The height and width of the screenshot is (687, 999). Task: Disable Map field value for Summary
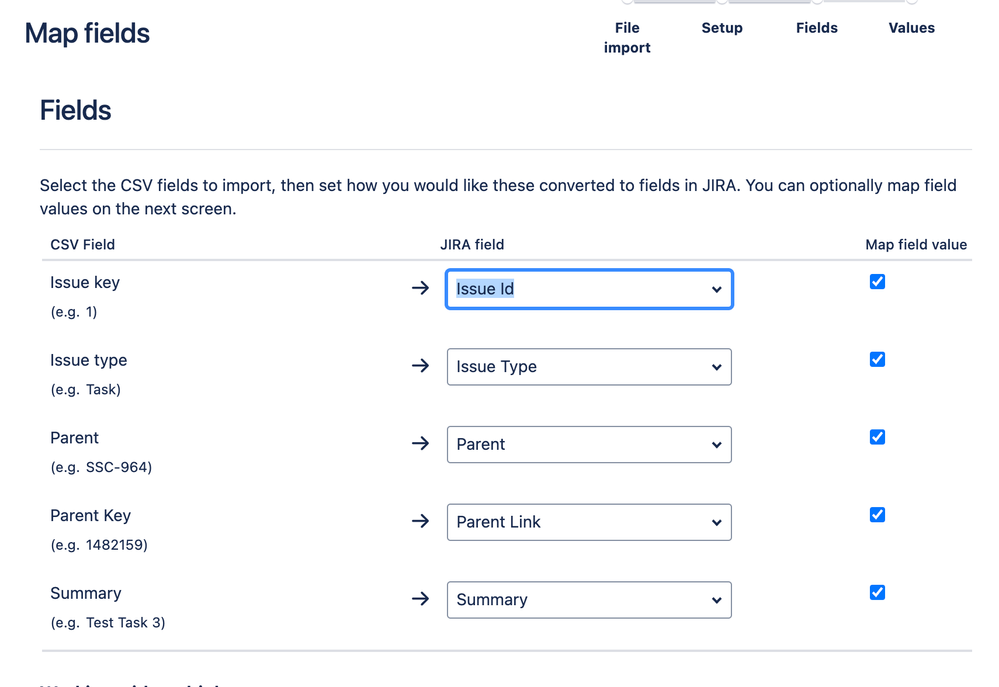coord(877,592)
